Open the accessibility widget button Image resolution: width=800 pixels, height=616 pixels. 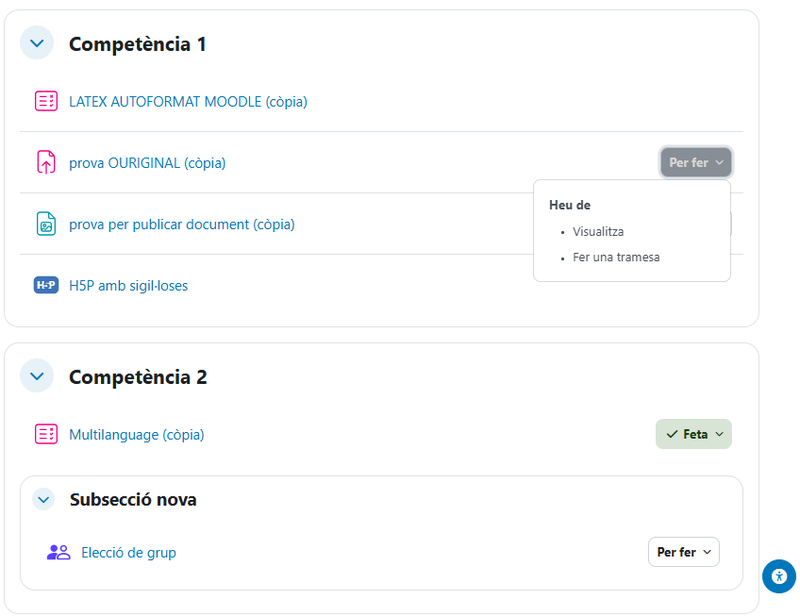click(x=778, y=576)
